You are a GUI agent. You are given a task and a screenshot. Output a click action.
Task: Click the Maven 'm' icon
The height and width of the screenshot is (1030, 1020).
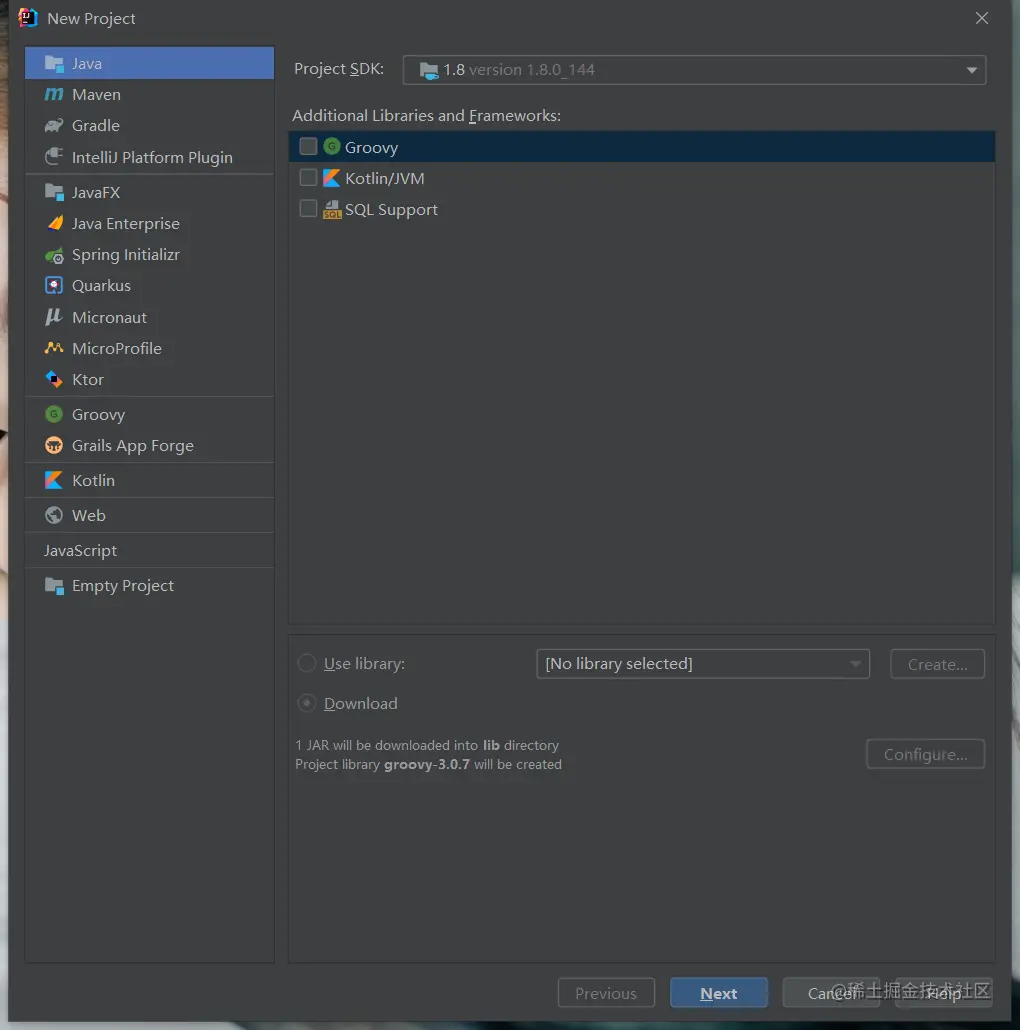[x=54, y=95]
